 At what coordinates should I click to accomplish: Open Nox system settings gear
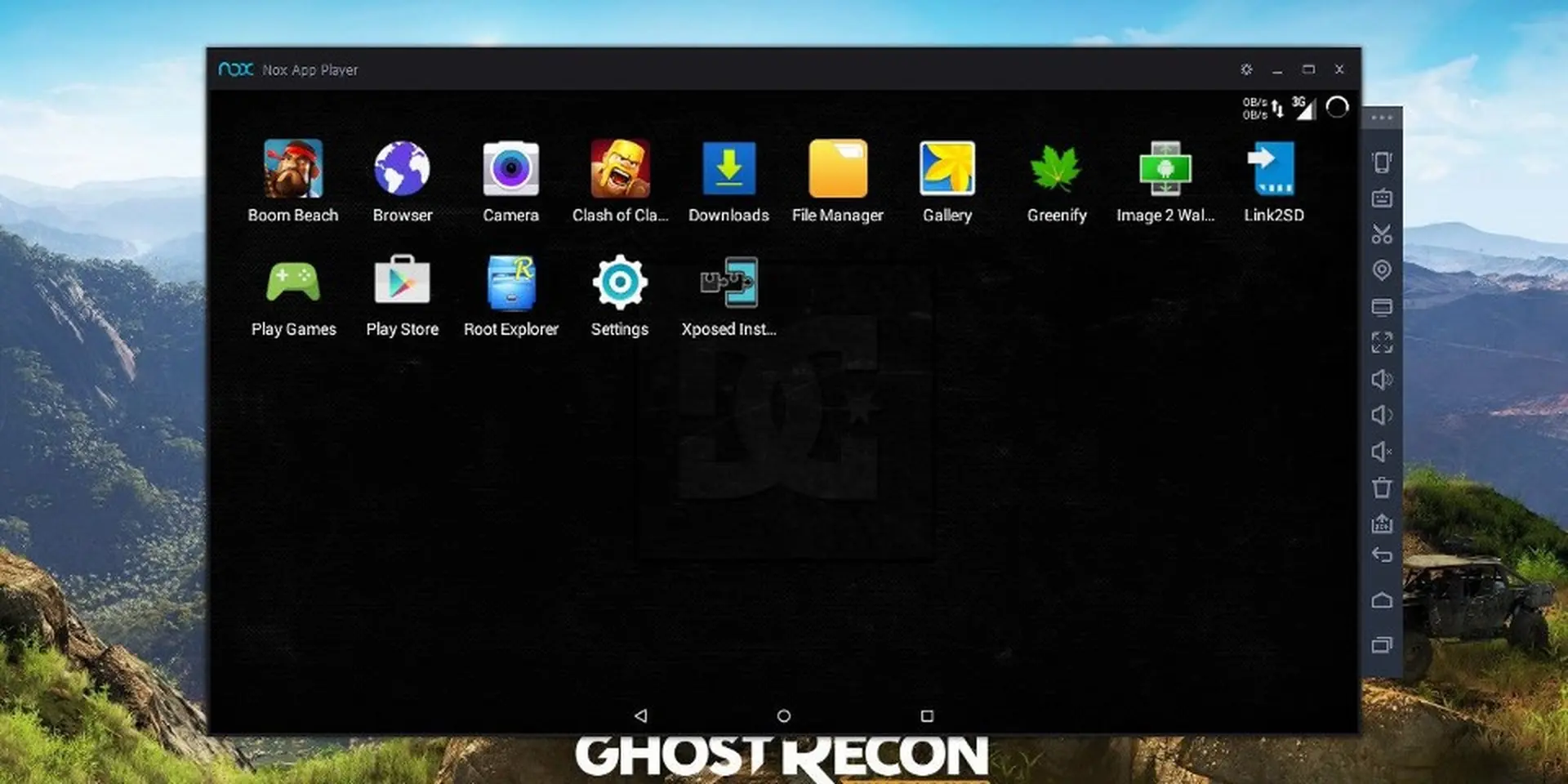tap(1246, 69)
